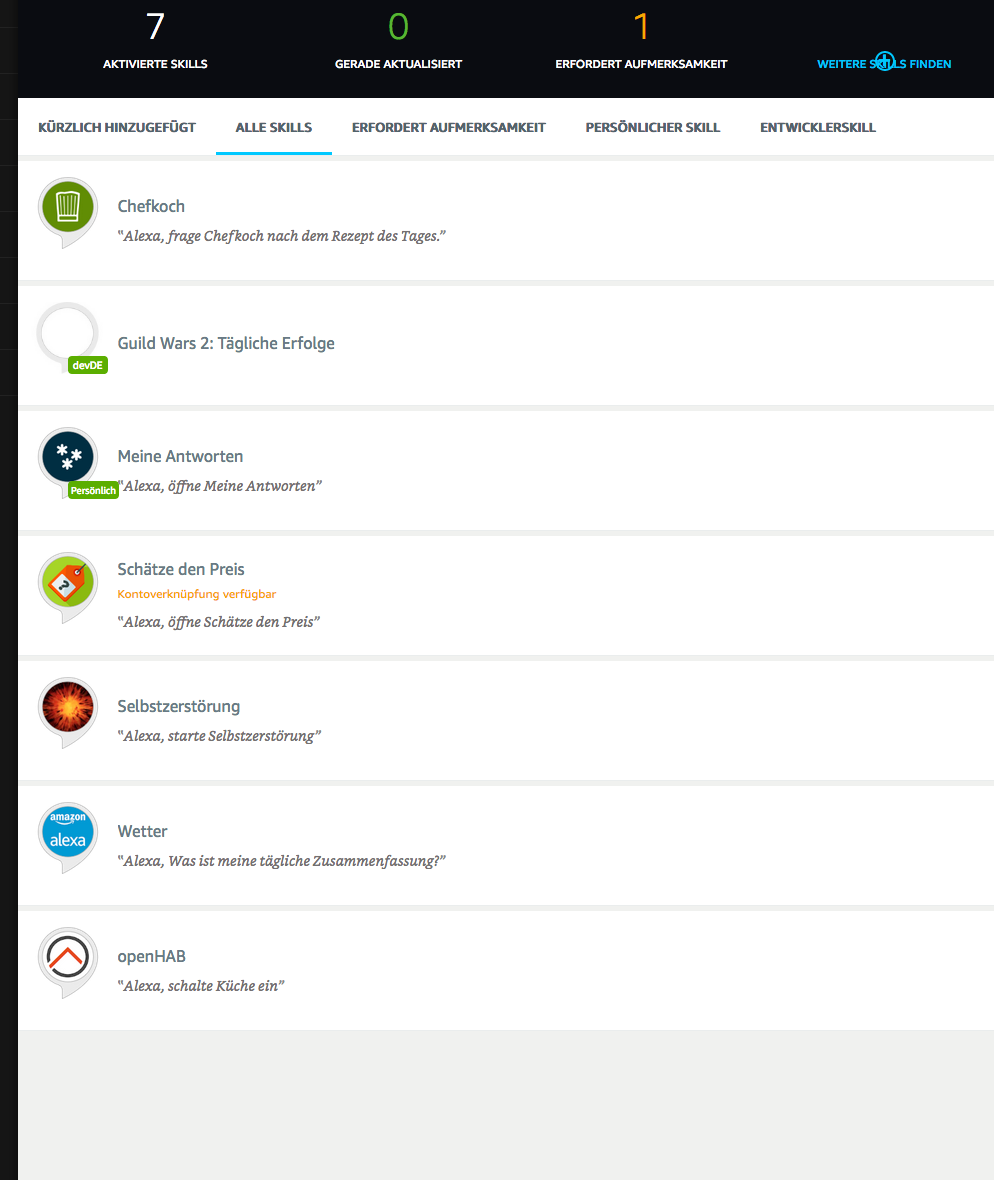Click the phrase "Alexa, öffne Schätze den Preis"

click(218, 622)
